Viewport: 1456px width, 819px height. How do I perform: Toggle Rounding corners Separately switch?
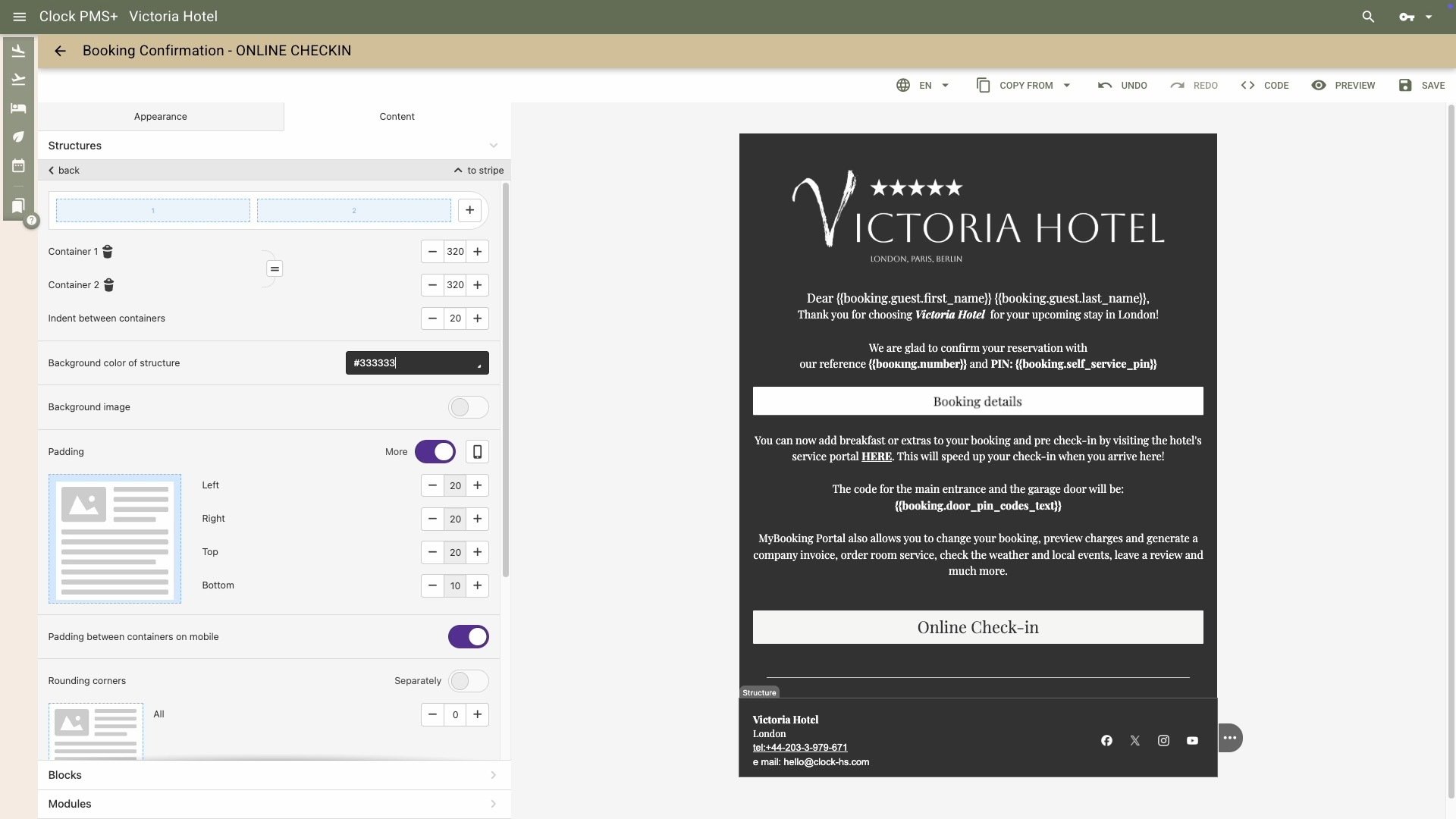(x=469, y=681)
